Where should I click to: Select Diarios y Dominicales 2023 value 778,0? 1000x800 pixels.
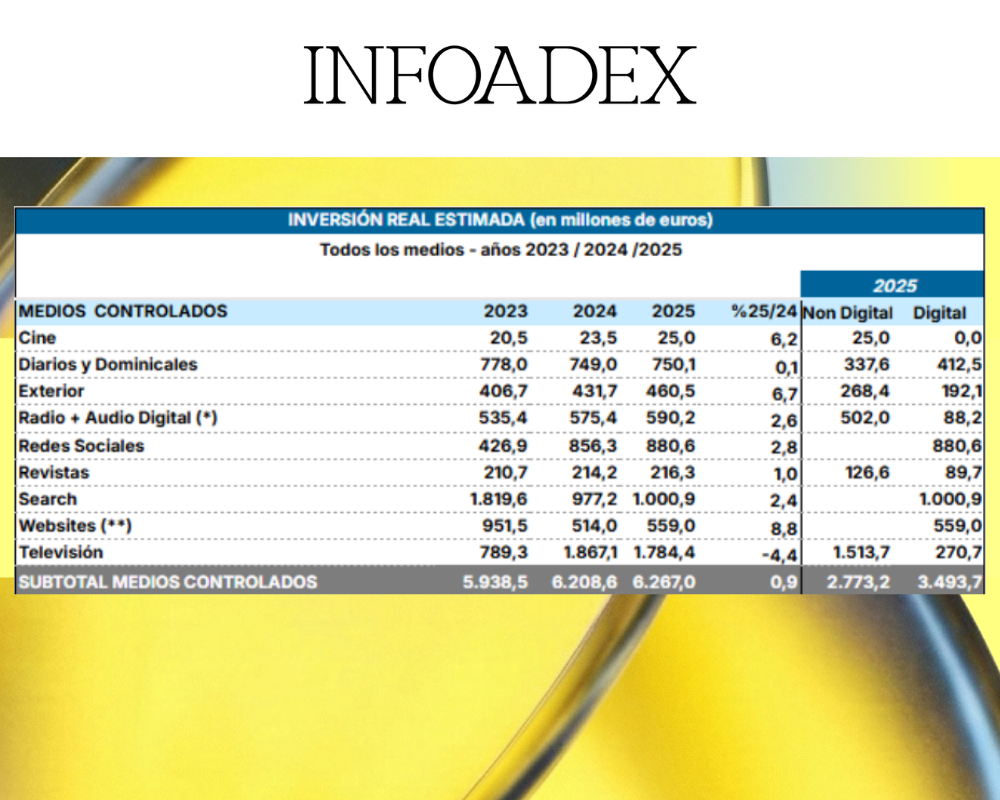pos(504,364)
